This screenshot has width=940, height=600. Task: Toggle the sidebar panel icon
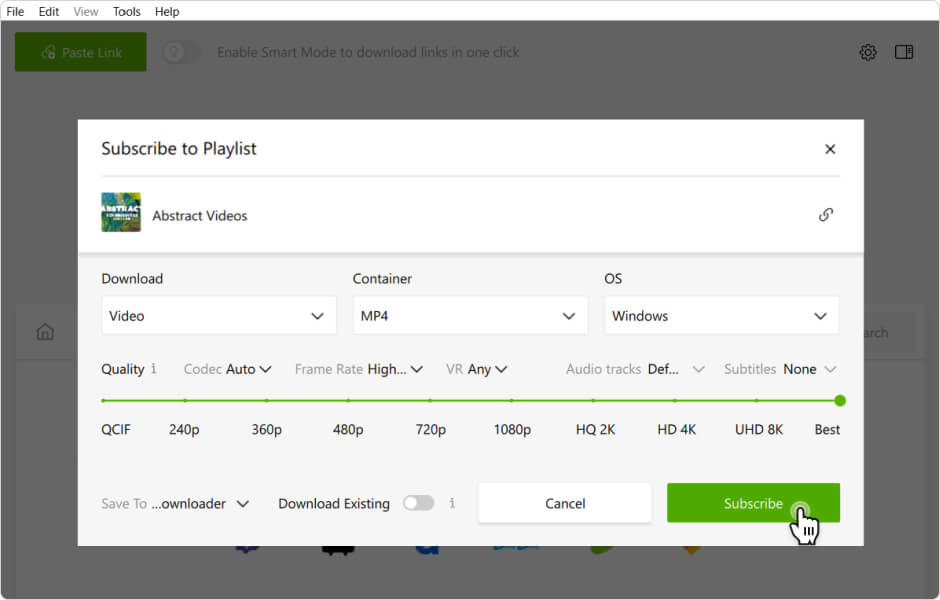904,52
